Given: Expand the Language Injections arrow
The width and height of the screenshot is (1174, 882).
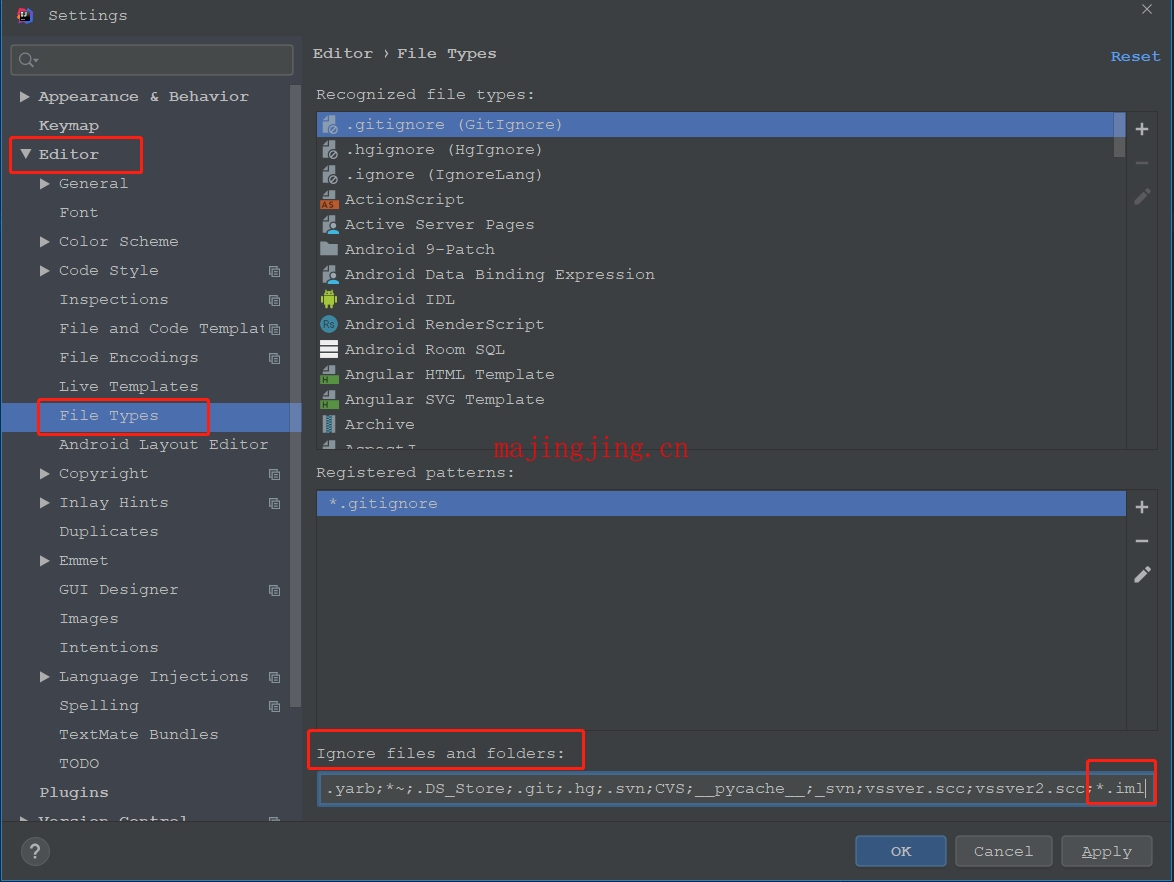Looking at the screenshot, I should coord(45,677).
